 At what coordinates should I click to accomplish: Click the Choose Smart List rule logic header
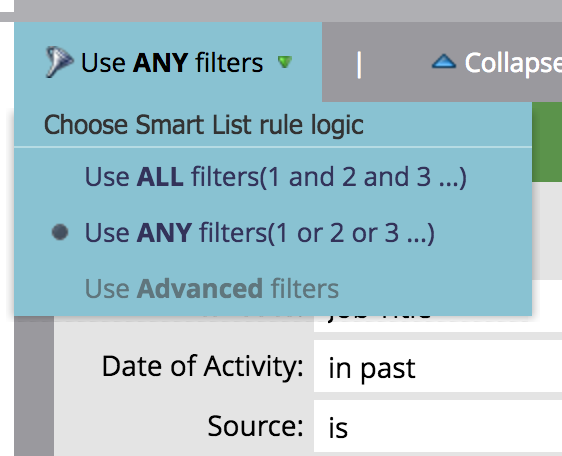pos(204,125)
